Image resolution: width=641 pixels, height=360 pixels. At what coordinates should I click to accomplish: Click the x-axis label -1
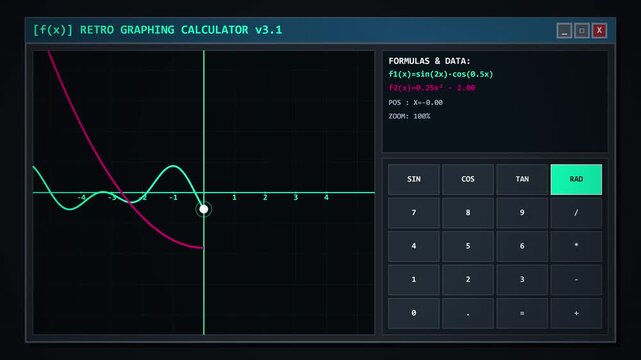(x=173, y=197)
